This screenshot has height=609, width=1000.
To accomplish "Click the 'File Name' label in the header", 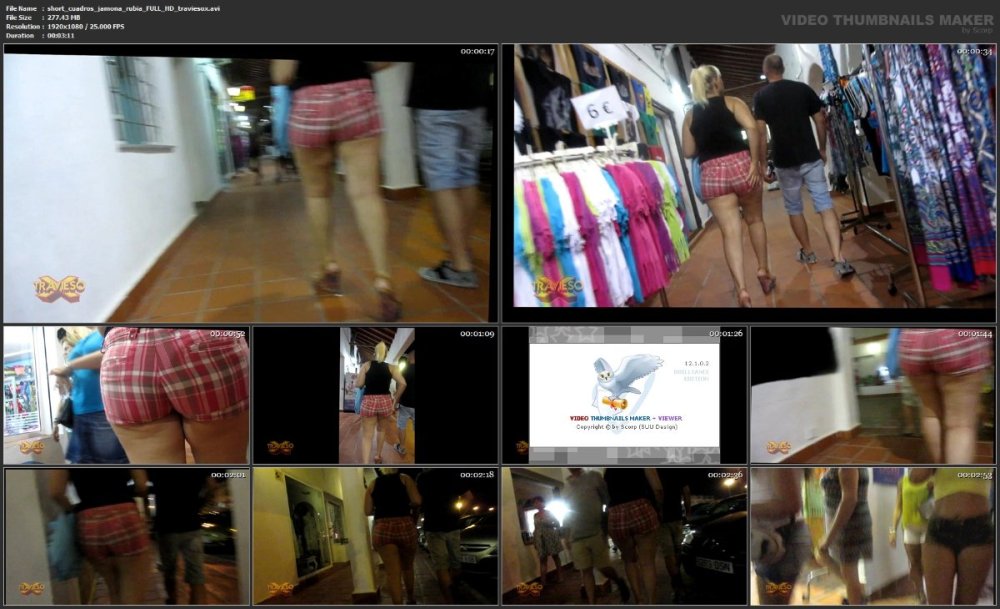I will click(x=21, y=9).
